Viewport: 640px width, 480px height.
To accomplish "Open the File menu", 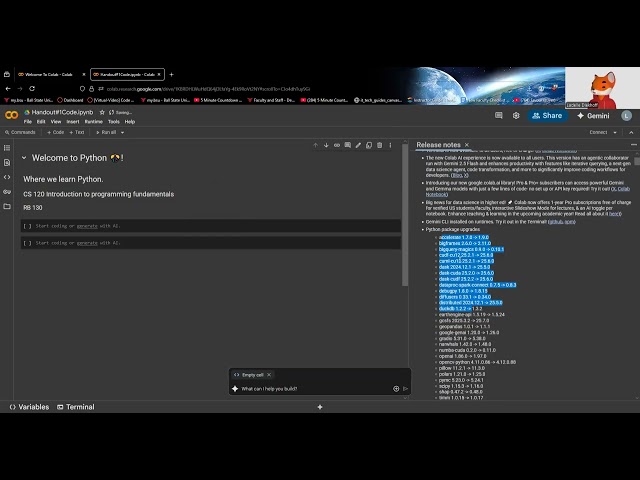I will coord(28,122).
